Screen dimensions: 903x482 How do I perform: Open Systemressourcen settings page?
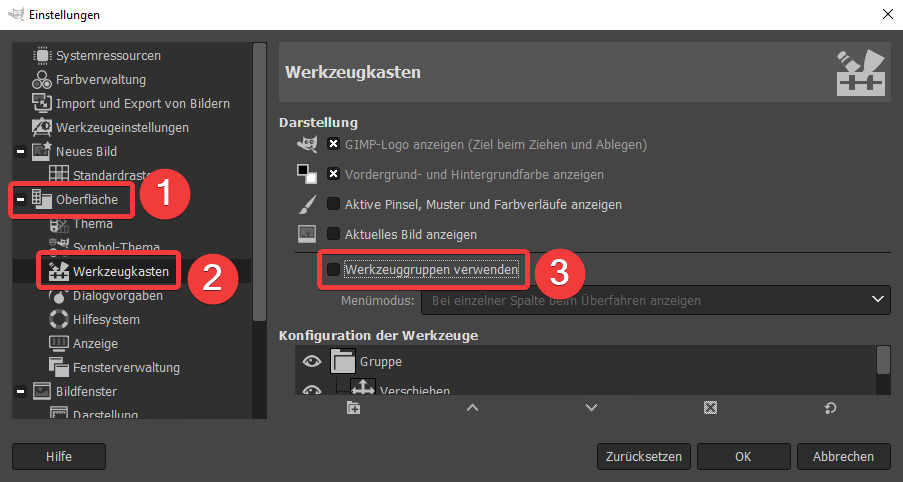tap(108, 56)
